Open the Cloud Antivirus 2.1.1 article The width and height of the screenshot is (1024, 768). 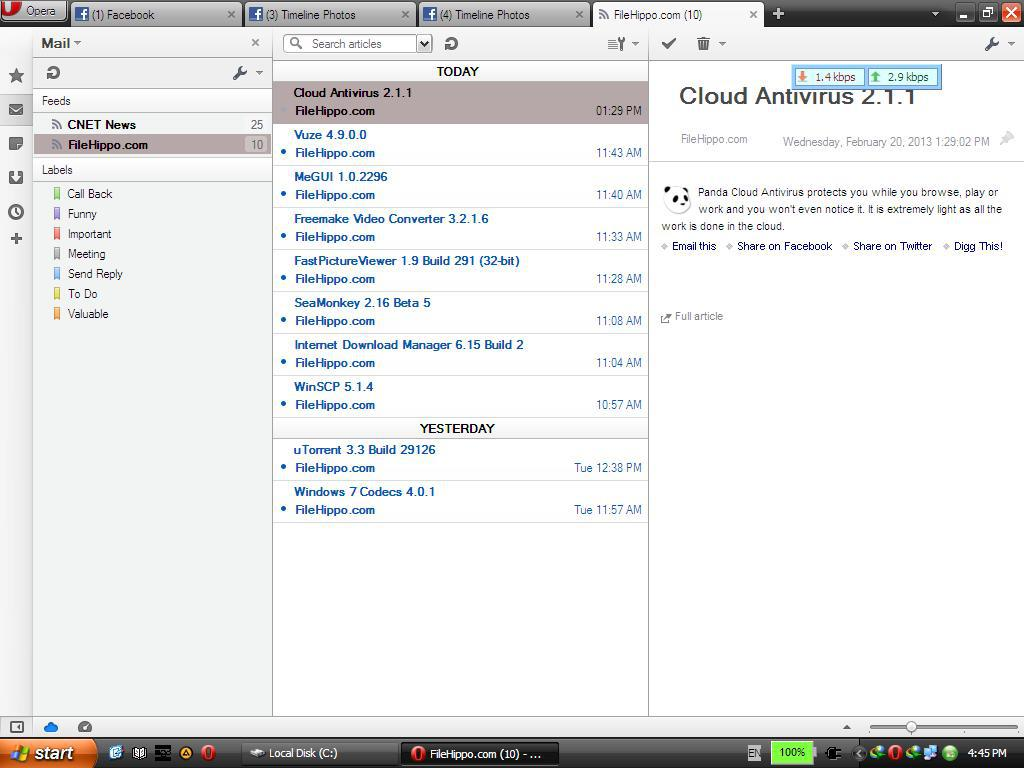pyautogui.click(x=460, y=102)
